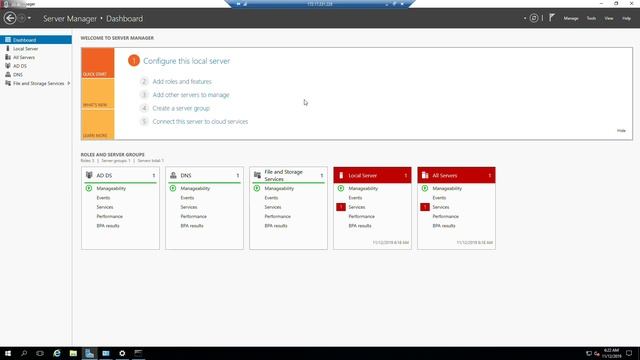640x360 pixels.
Task: Open taskbar search
Action: [24, 353]
